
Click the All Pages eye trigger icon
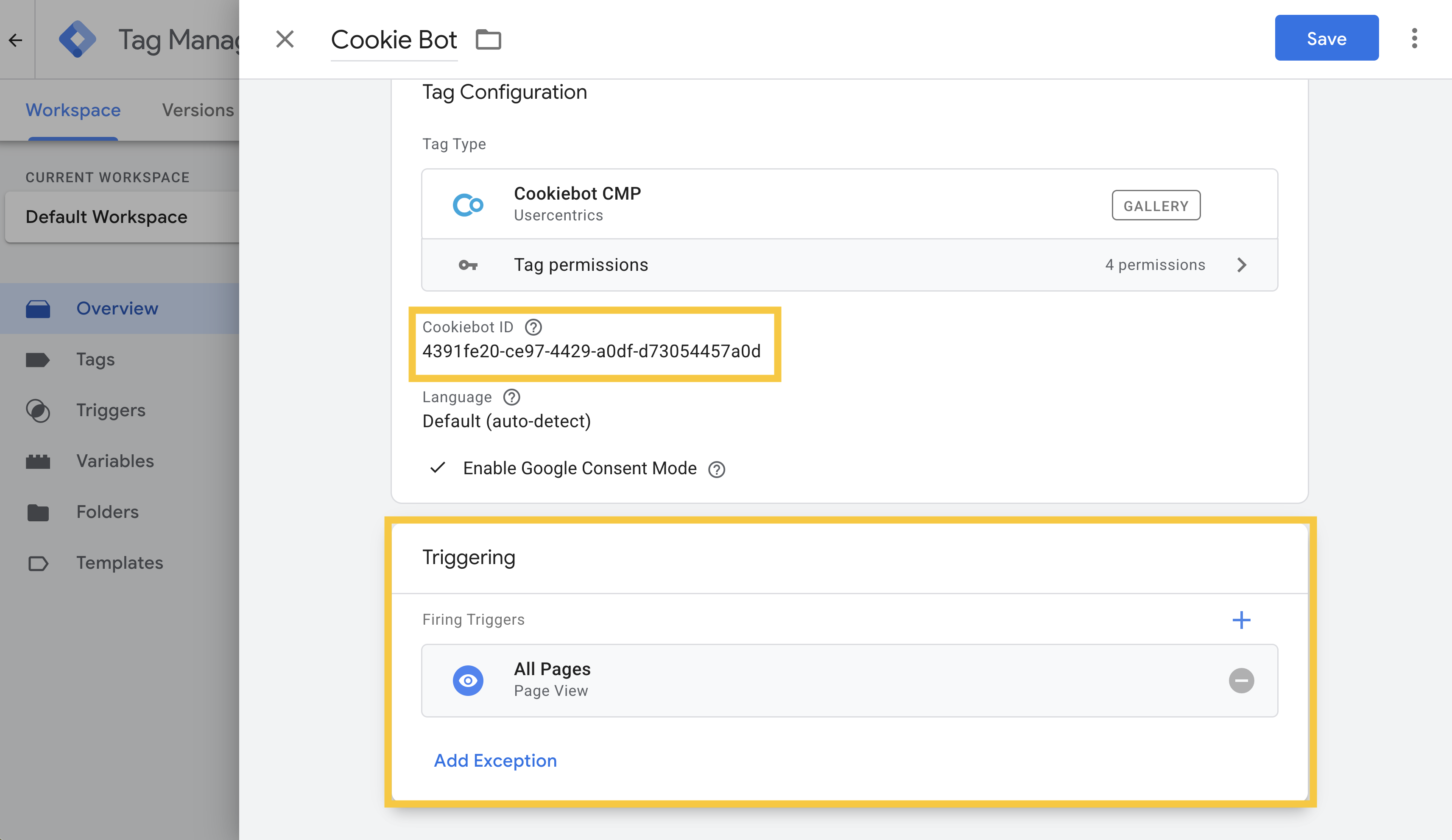click(x=468, y=681)
